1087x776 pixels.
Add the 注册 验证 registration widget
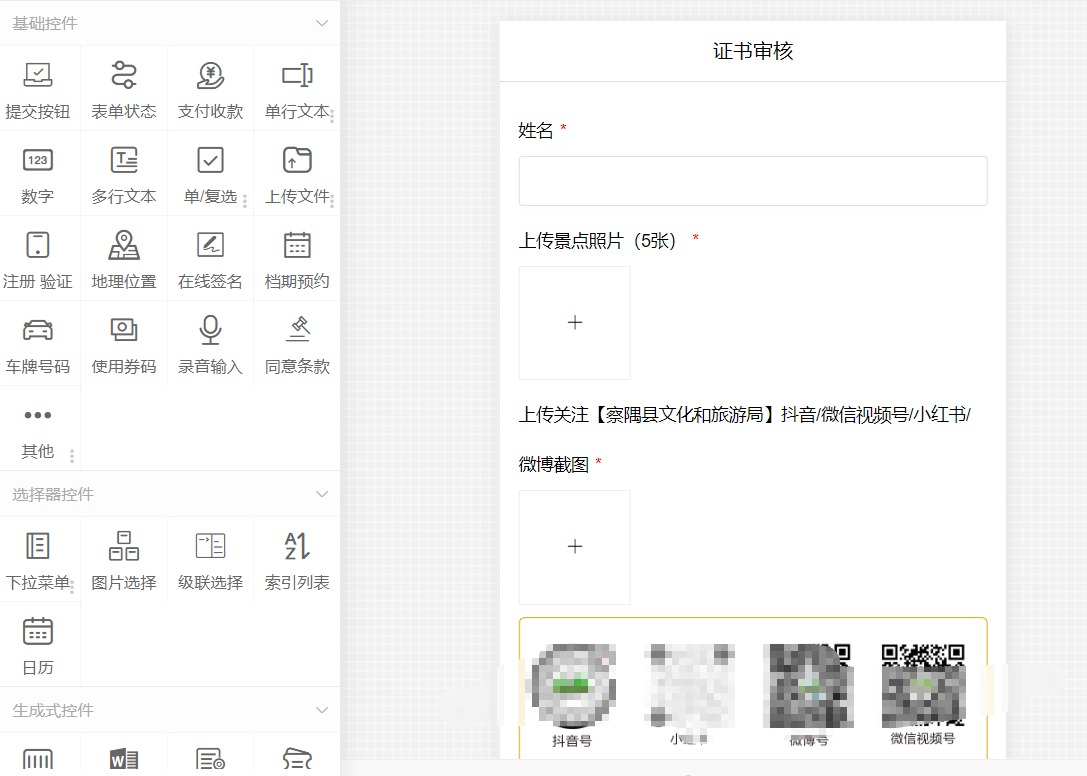pyautogui.click(x=37, y=260)
